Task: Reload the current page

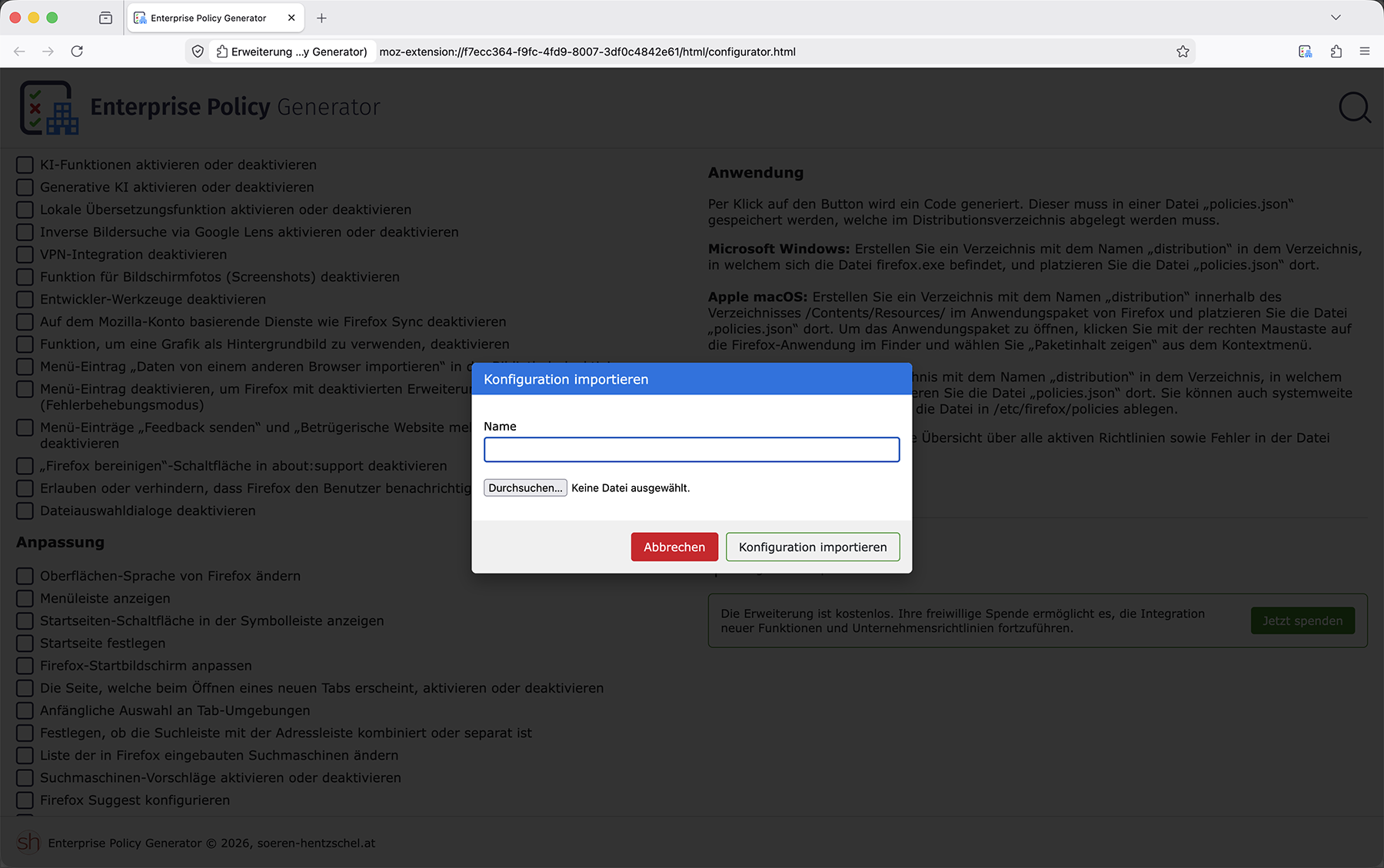Action: [x=77, y=52]
